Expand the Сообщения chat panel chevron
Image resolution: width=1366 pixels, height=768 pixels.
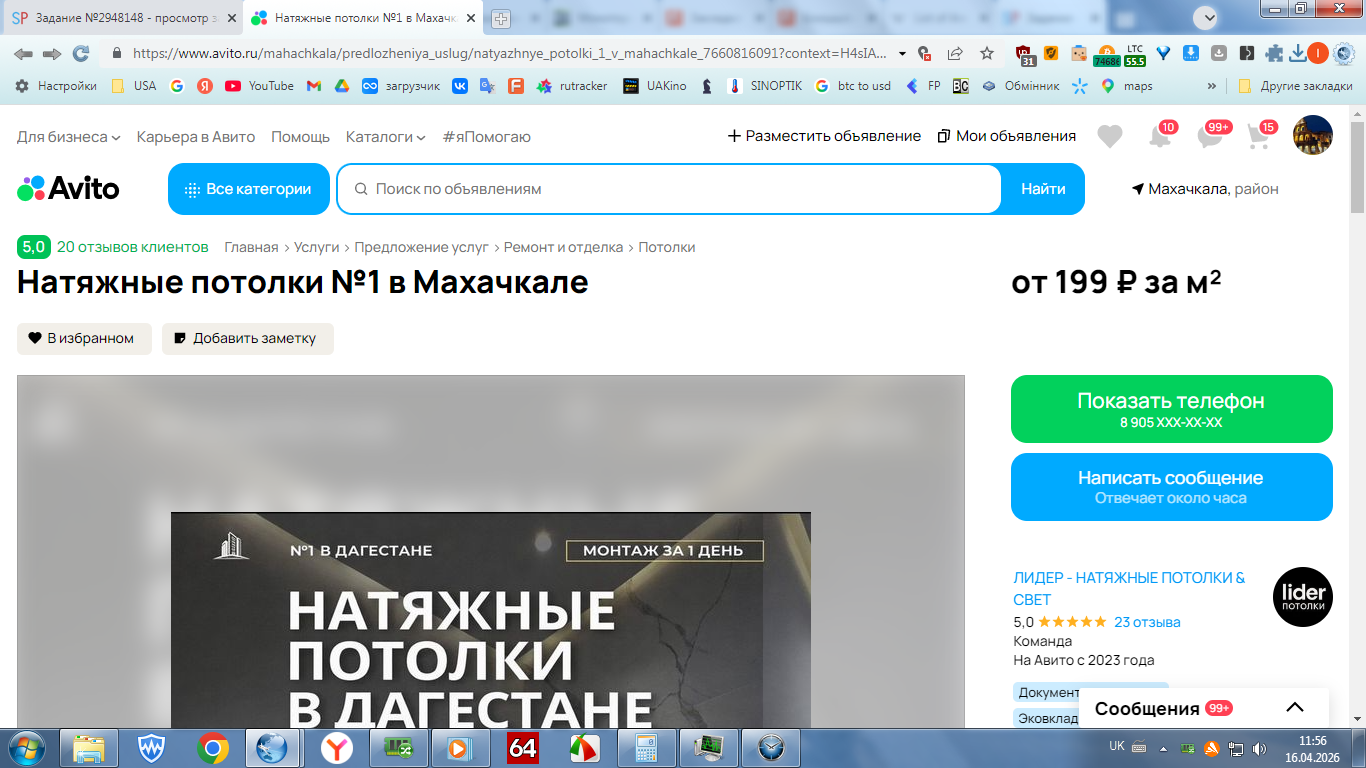pos(1295,708)
